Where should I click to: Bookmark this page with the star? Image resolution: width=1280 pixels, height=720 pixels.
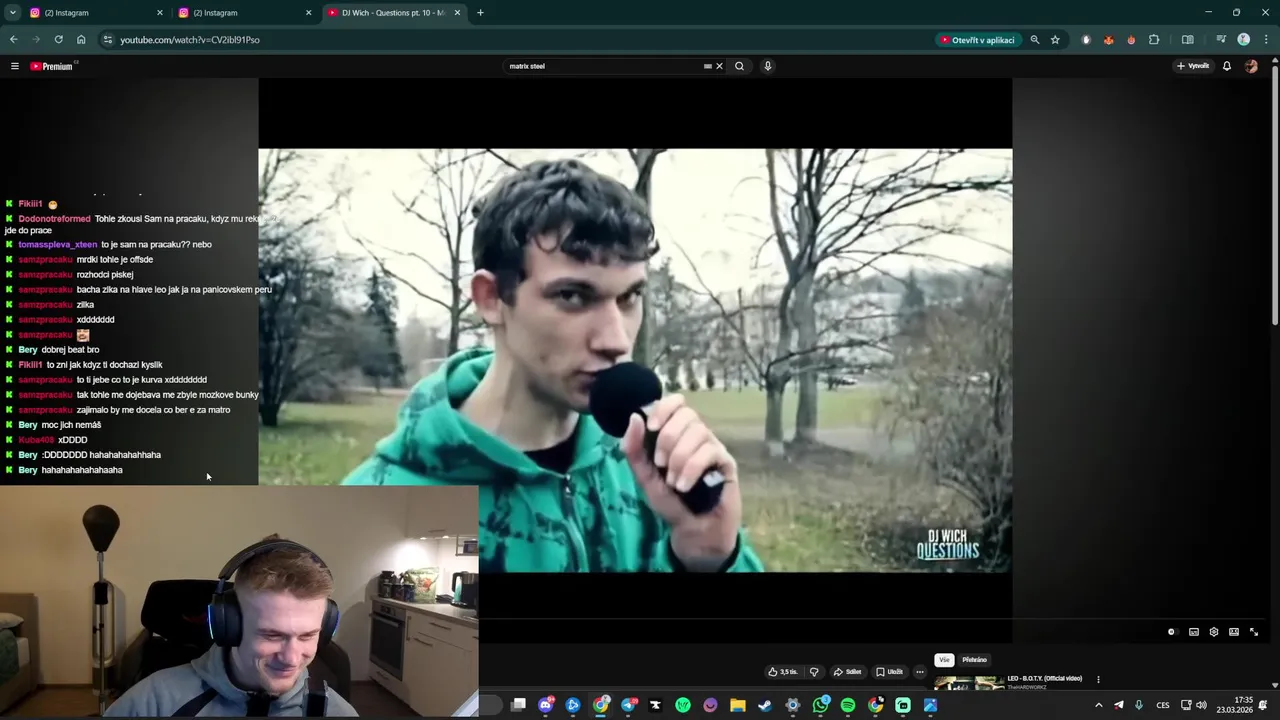[x=1055, y=40]
